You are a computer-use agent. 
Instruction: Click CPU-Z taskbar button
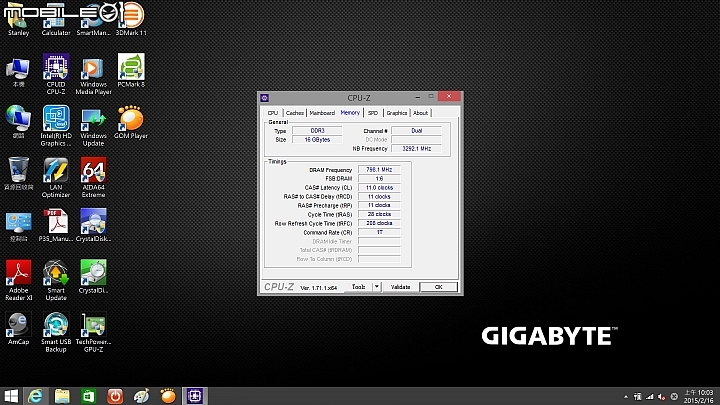(x=195, y=396)
